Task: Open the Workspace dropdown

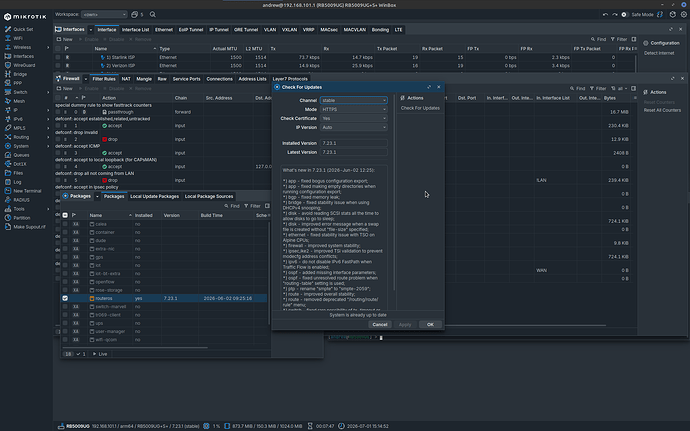Action: (104, 15)
